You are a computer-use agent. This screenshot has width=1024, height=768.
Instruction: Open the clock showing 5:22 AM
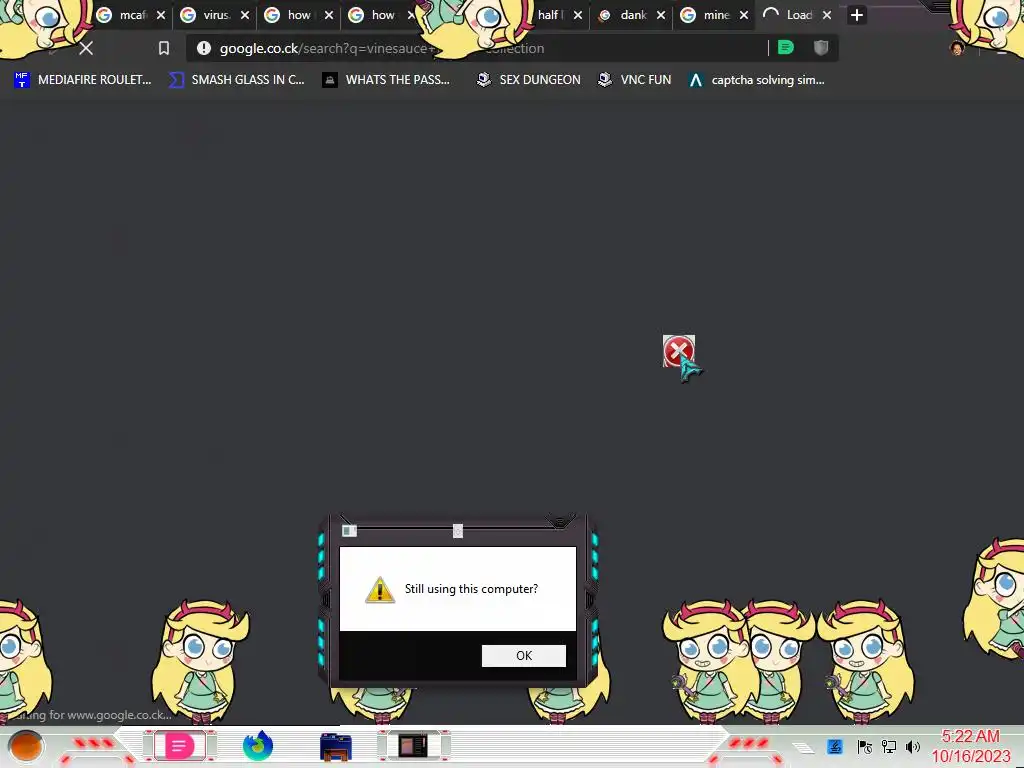pyautogui.click(x=970, y=746)
